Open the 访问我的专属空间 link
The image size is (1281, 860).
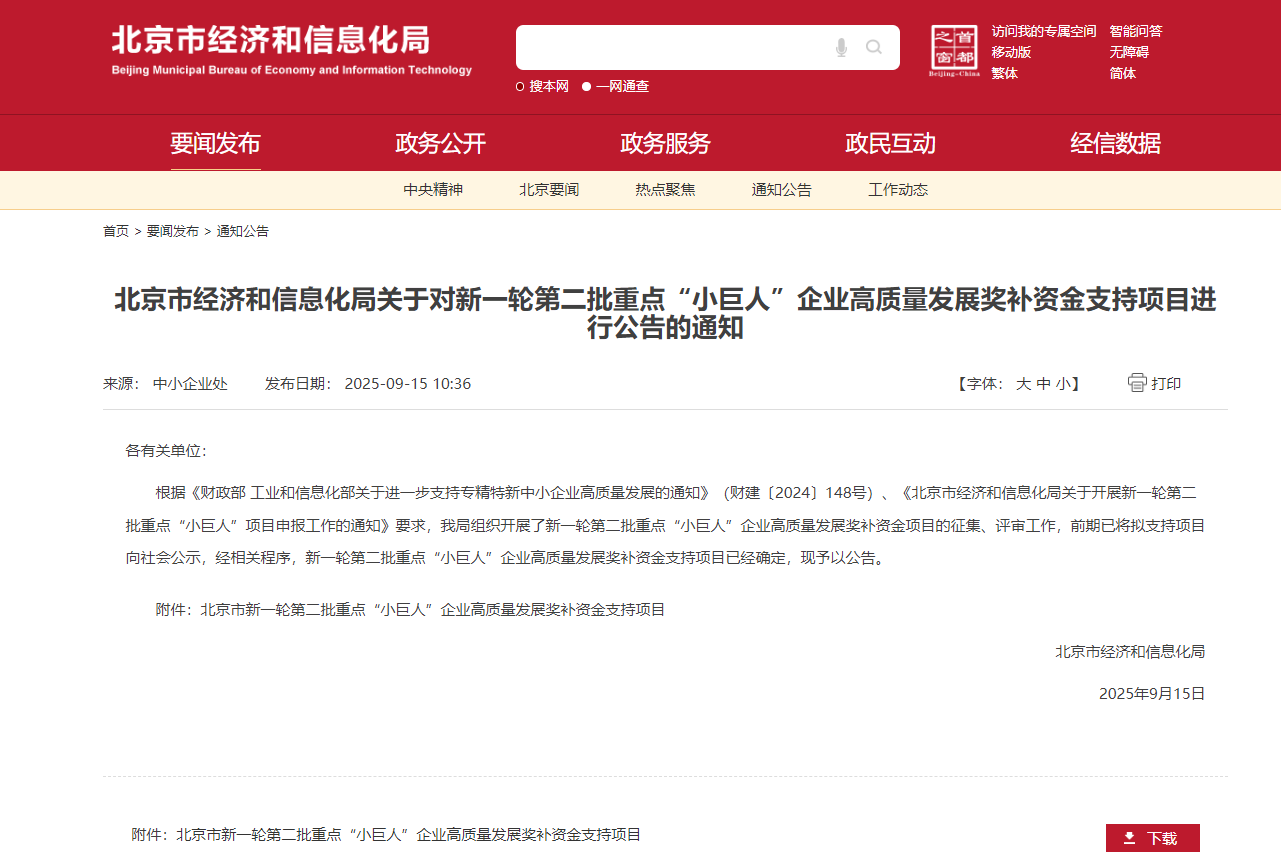point(1043,31)
